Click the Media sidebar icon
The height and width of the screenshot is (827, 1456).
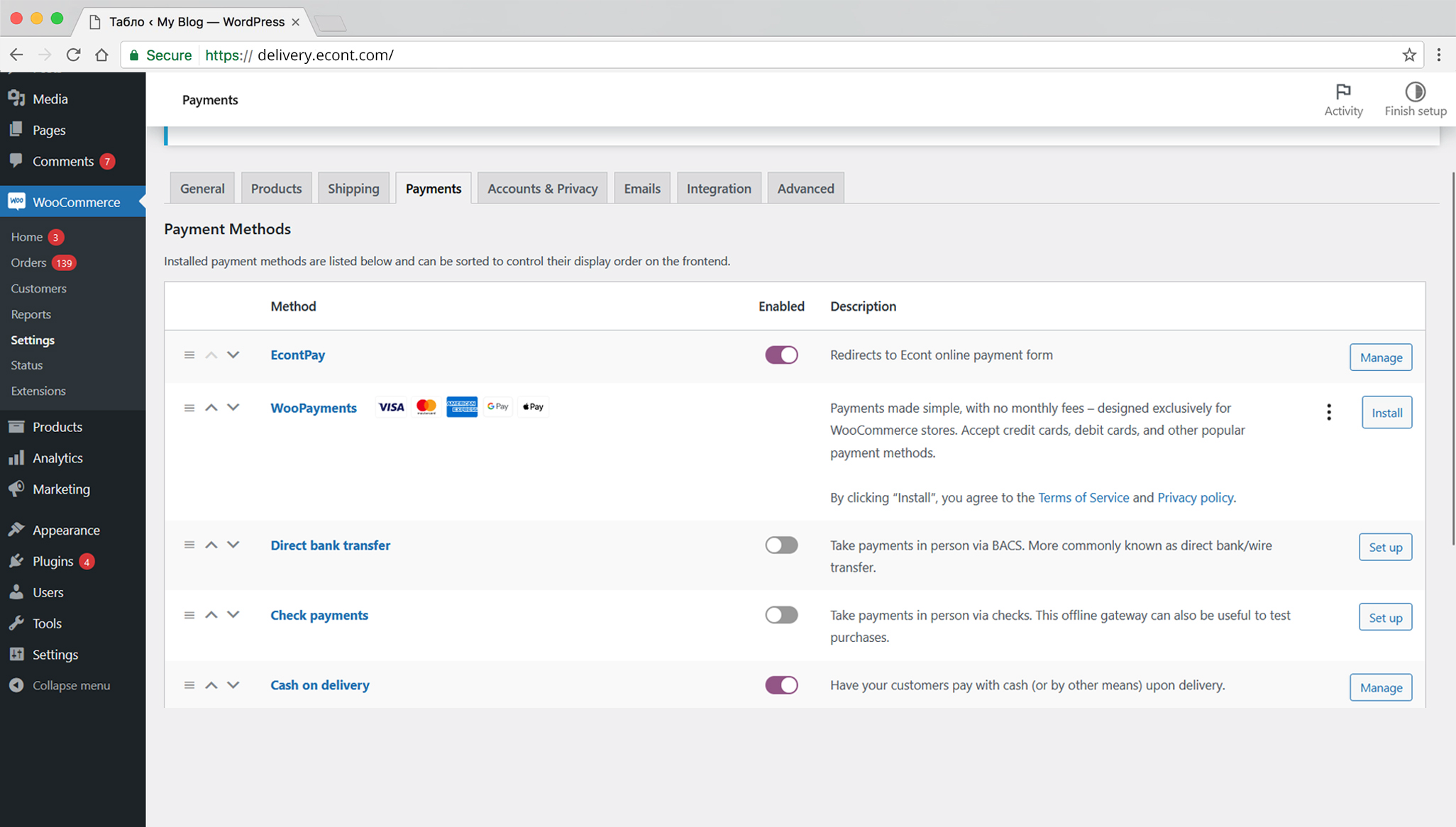16,99
